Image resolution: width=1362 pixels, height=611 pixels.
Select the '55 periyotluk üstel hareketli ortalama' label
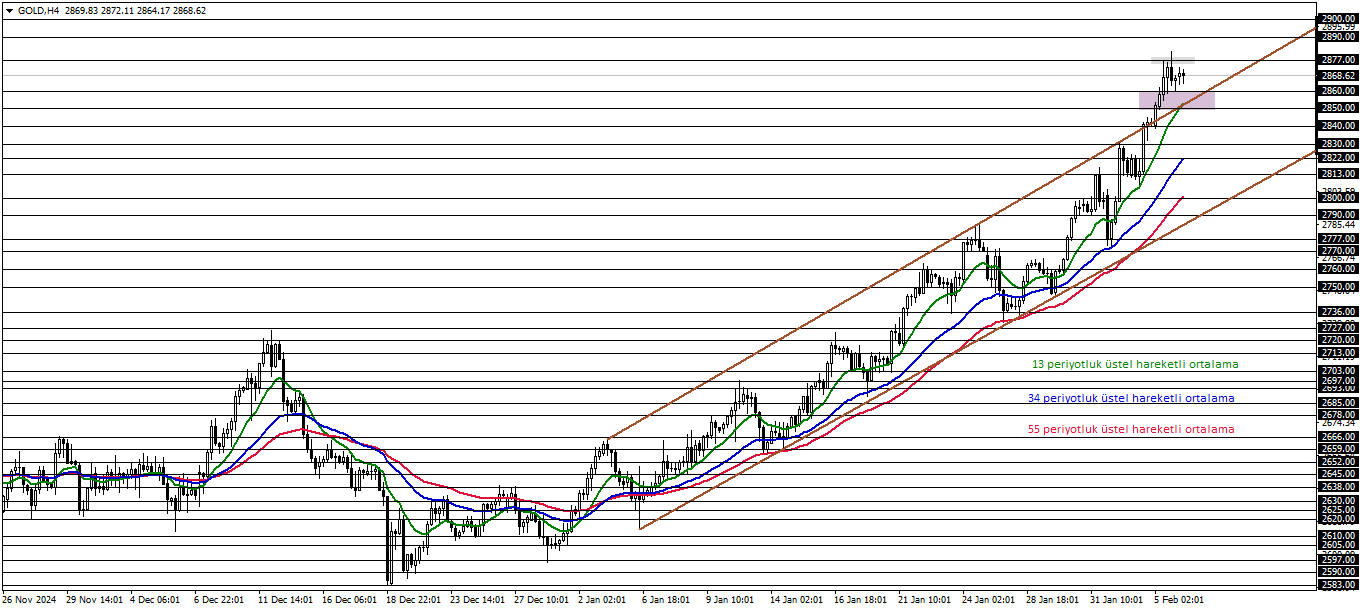tap(1131, 429)
